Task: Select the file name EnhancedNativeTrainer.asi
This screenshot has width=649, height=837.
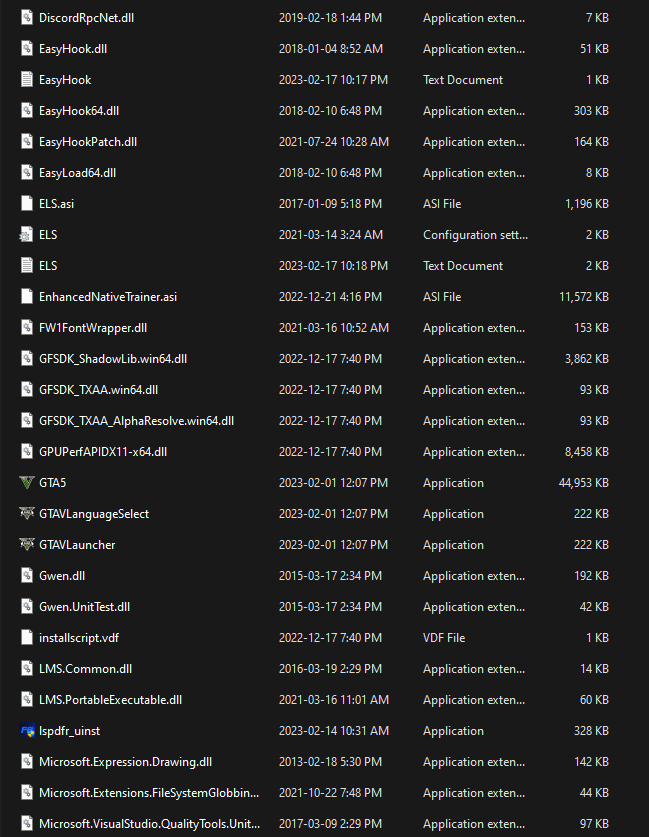Action: 108,296
